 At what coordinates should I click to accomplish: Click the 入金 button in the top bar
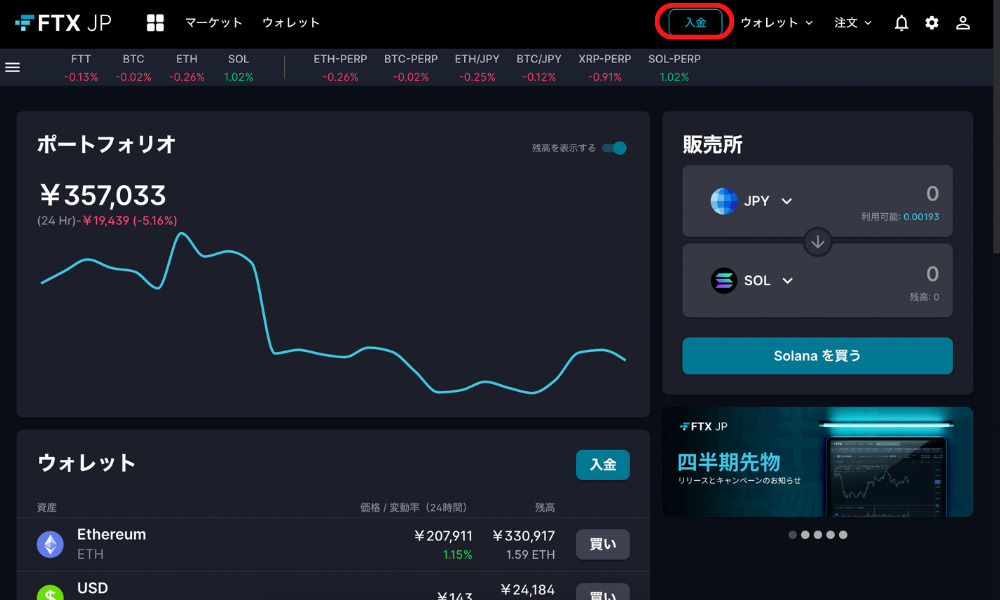coord(695,22)
